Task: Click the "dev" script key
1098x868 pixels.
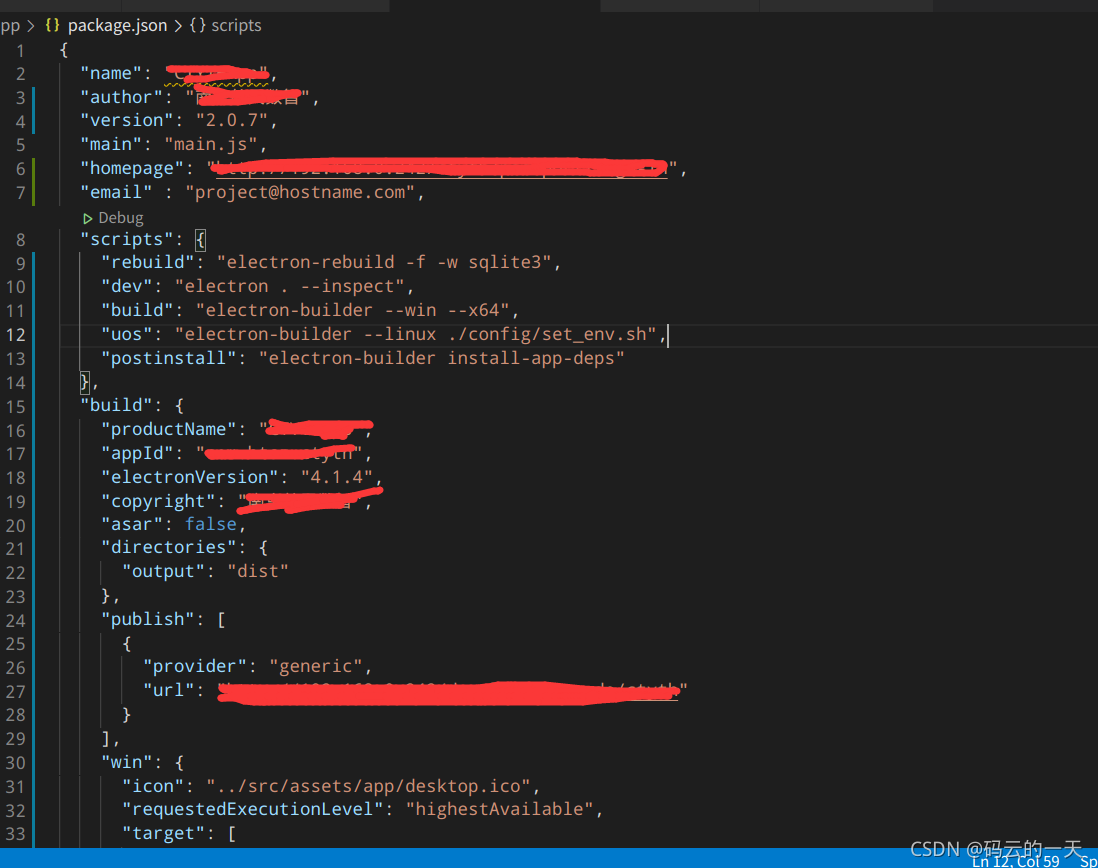Action: click(x=127, y=286)
